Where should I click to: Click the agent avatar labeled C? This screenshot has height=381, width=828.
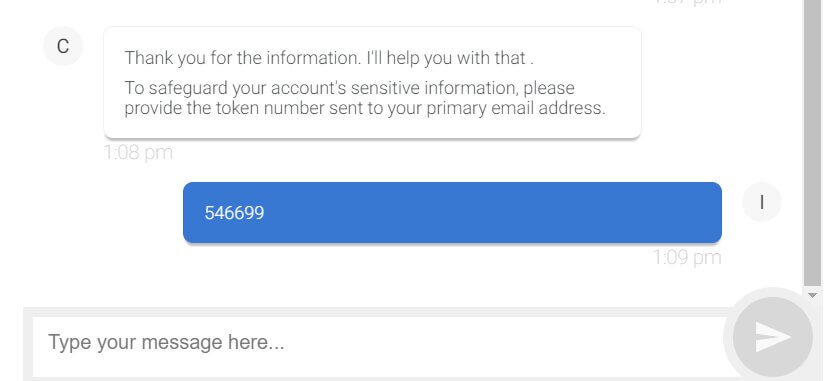[63, 46]
